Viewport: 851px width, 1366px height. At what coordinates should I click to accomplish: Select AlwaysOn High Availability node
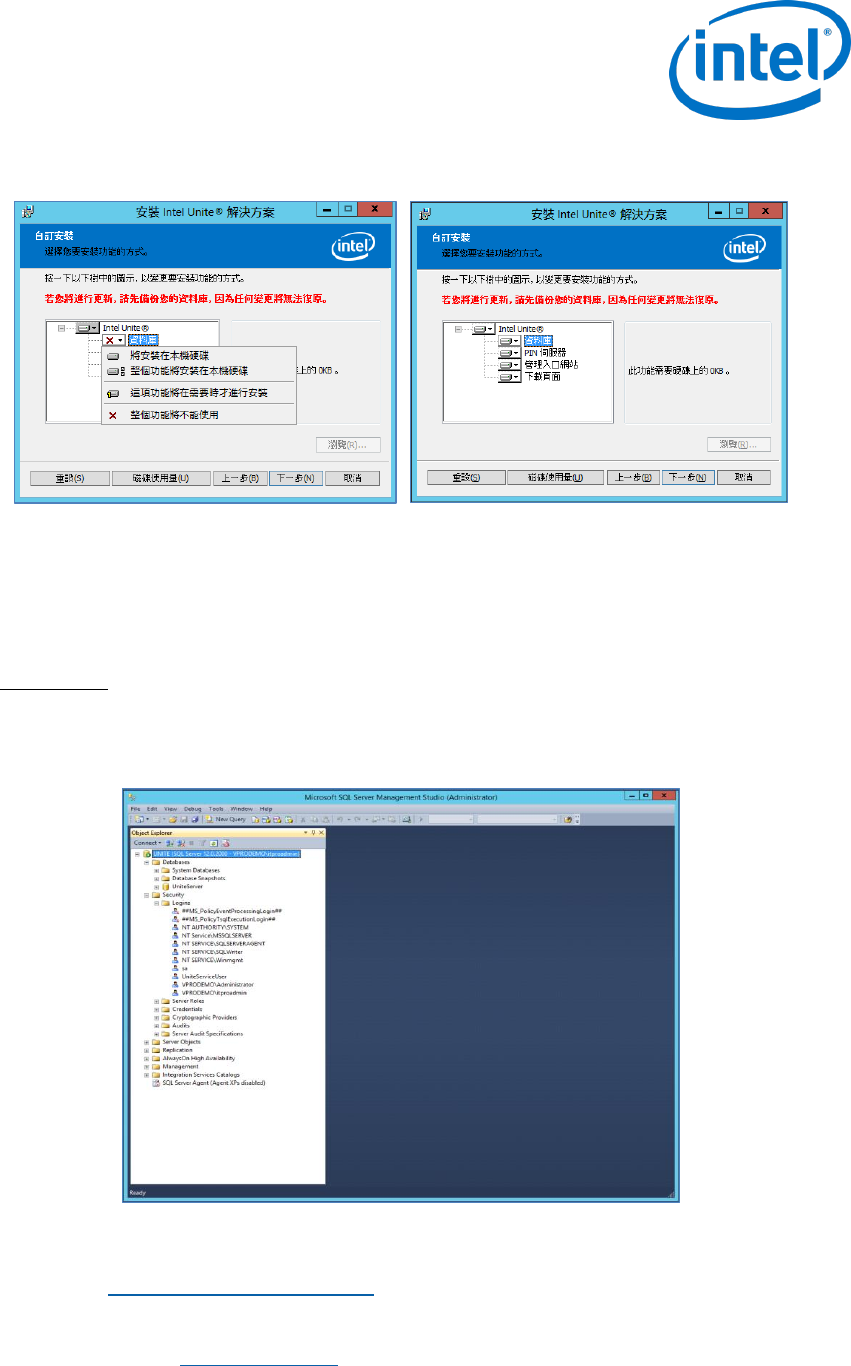199,1058
